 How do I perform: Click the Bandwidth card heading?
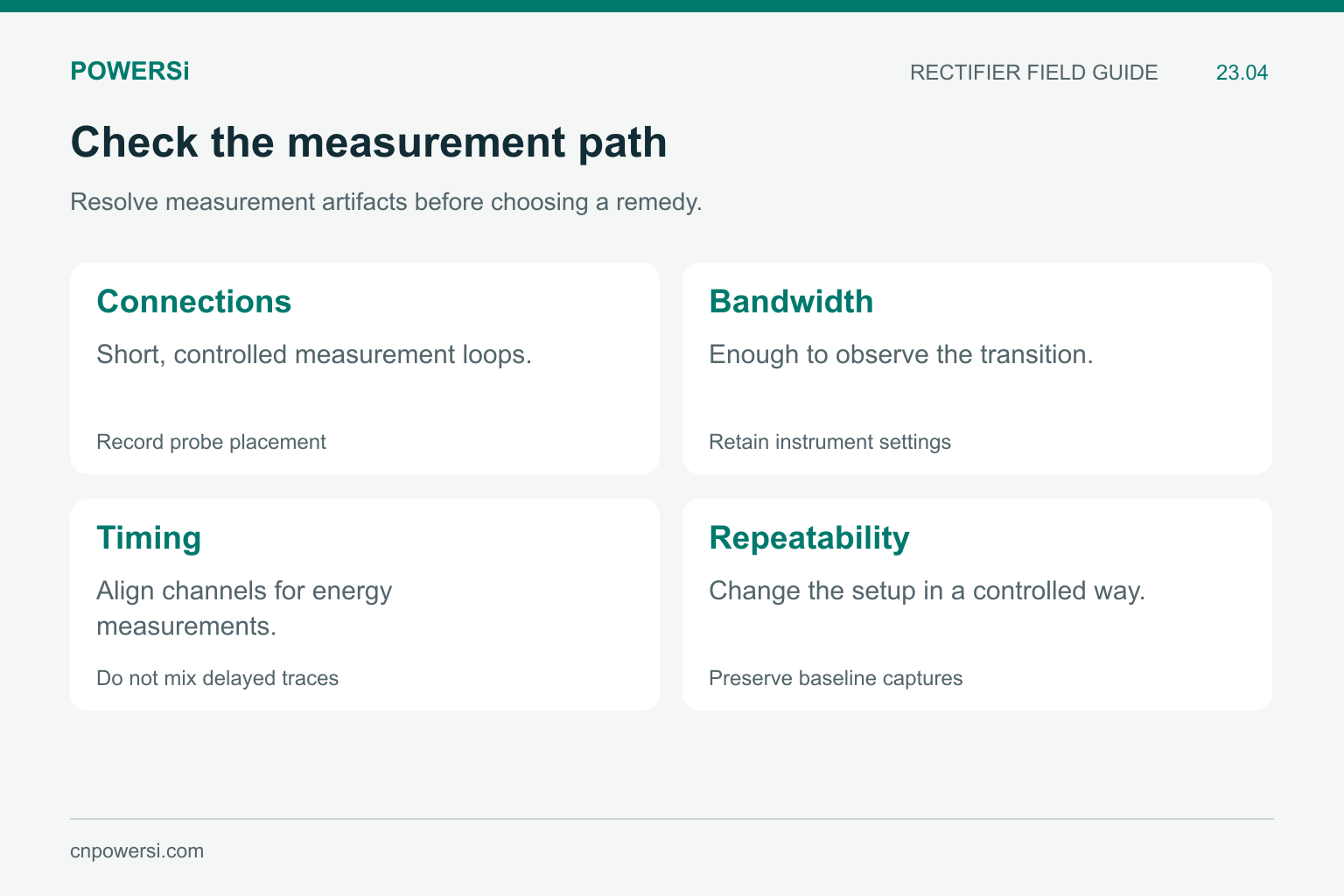tap(791, 301)
